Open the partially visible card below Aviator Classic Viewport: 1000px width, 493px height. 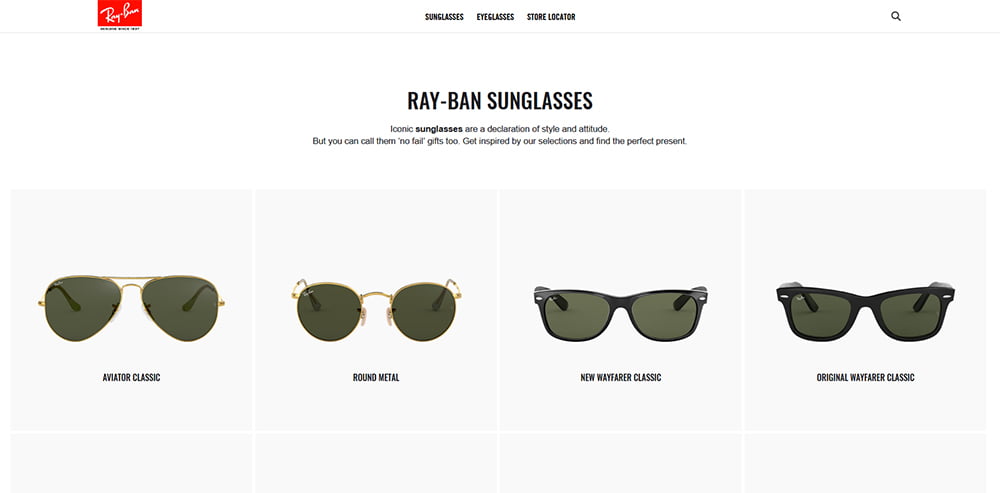click(x=131, y=464)
